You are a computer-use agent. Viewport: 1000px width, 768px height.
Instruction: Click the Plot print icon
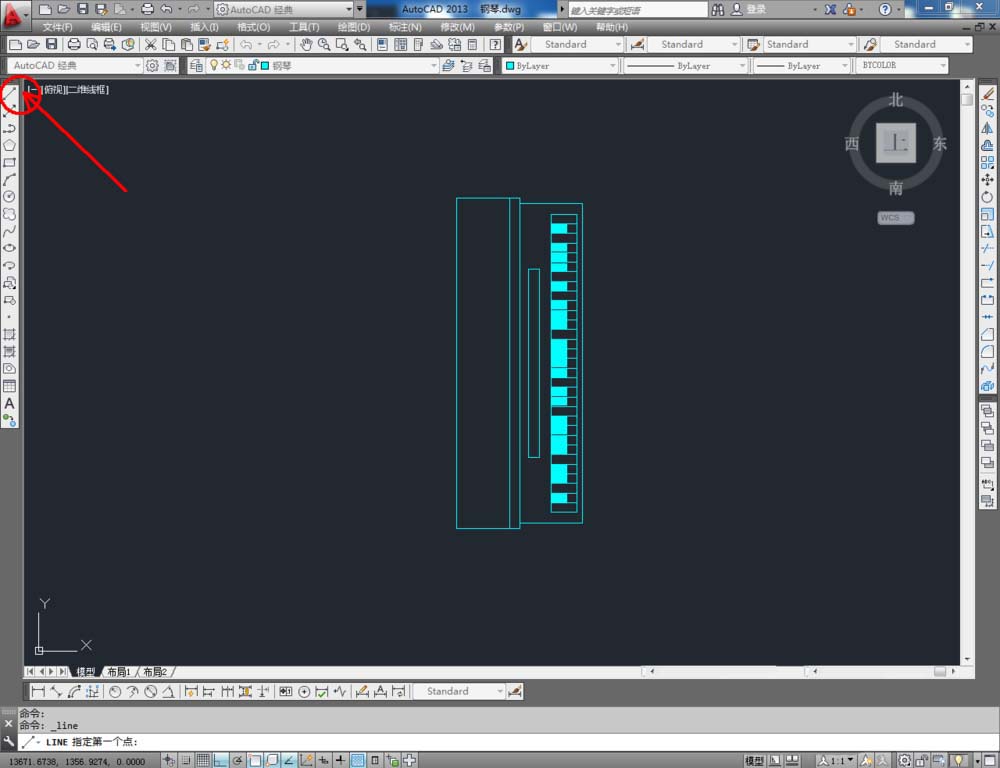click(74, 44)
